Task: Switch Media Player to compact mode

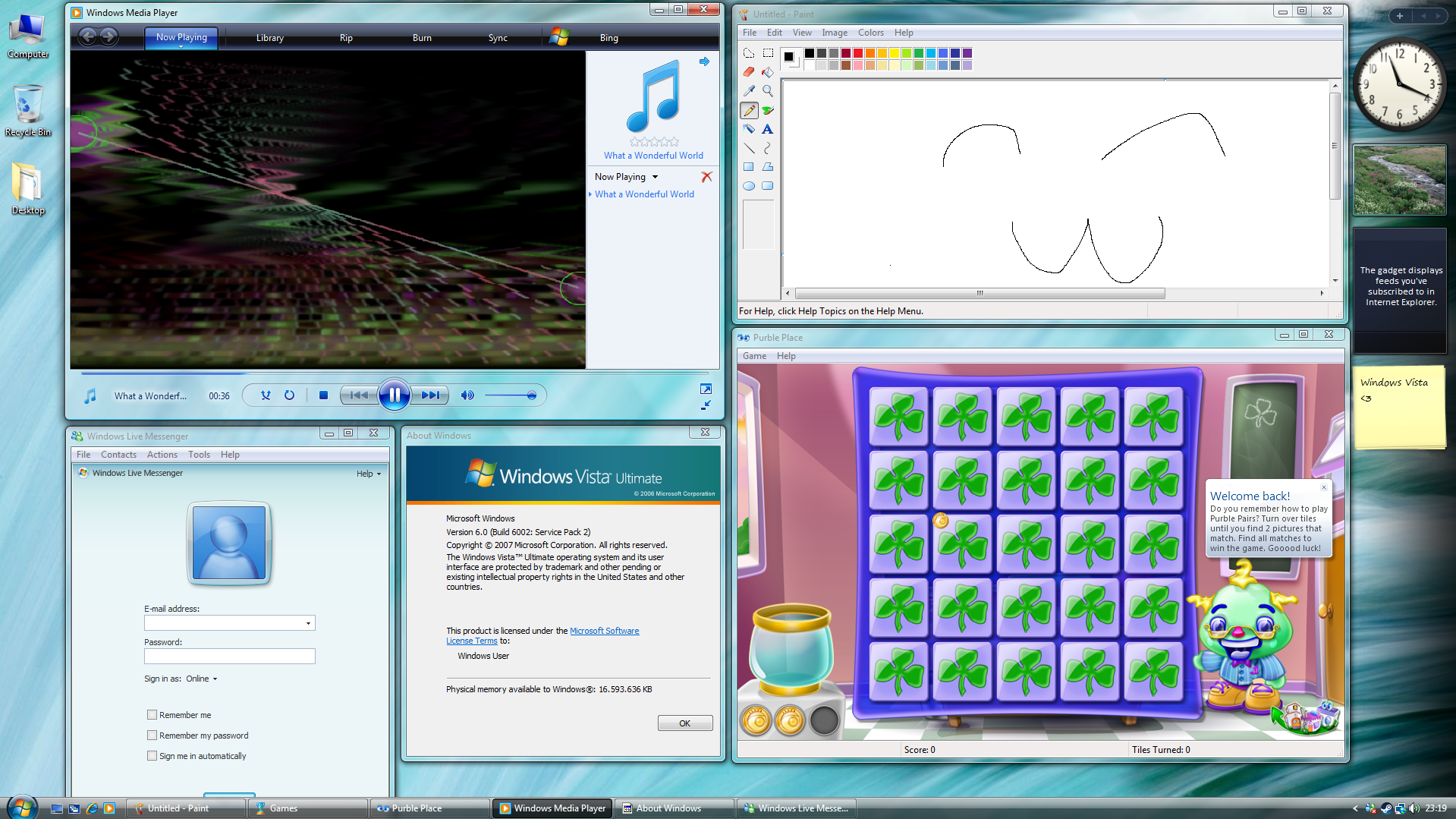Action: (706, 406)
